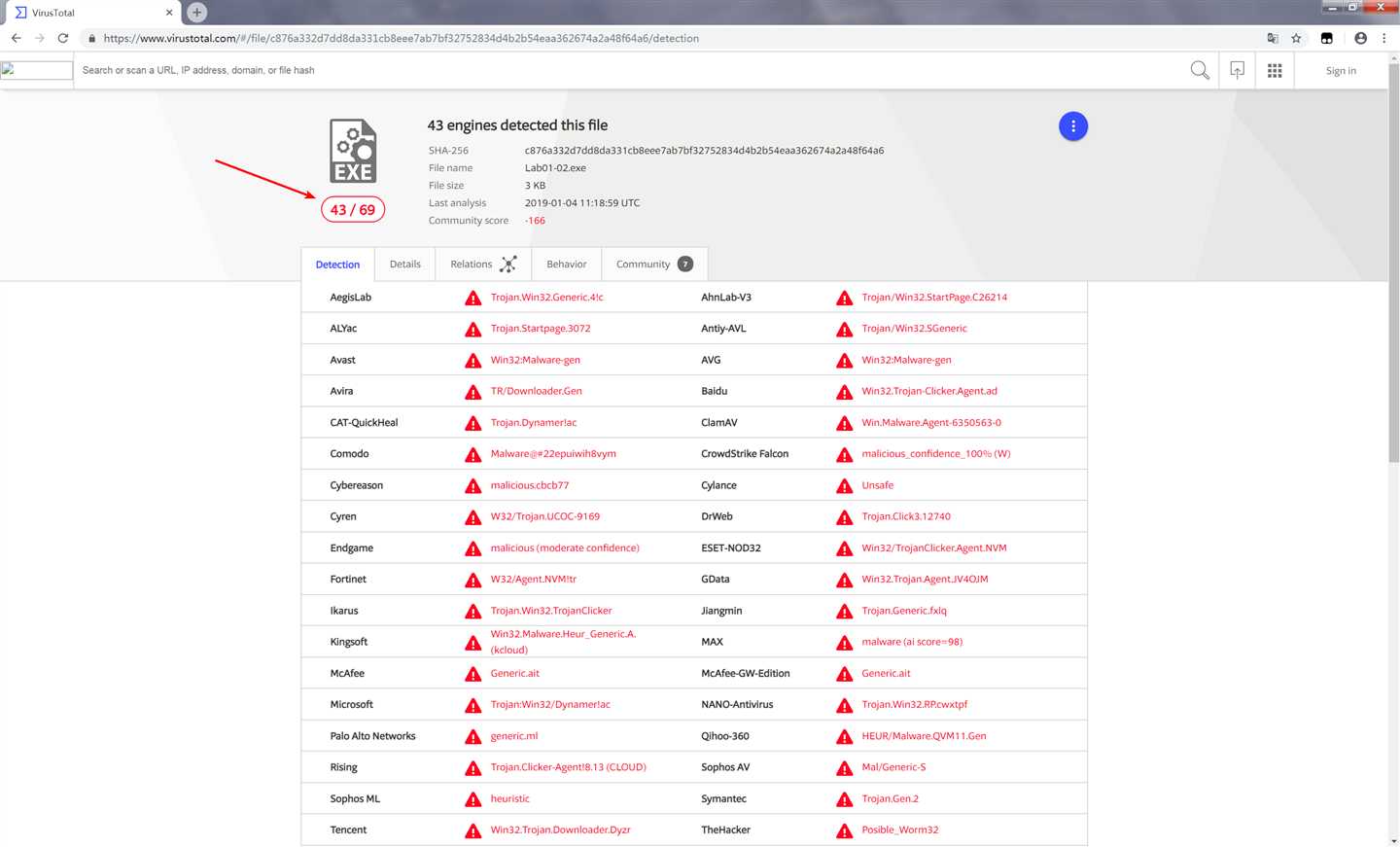Click the heading 43 engines detected this file

click(x=517, y=125)
